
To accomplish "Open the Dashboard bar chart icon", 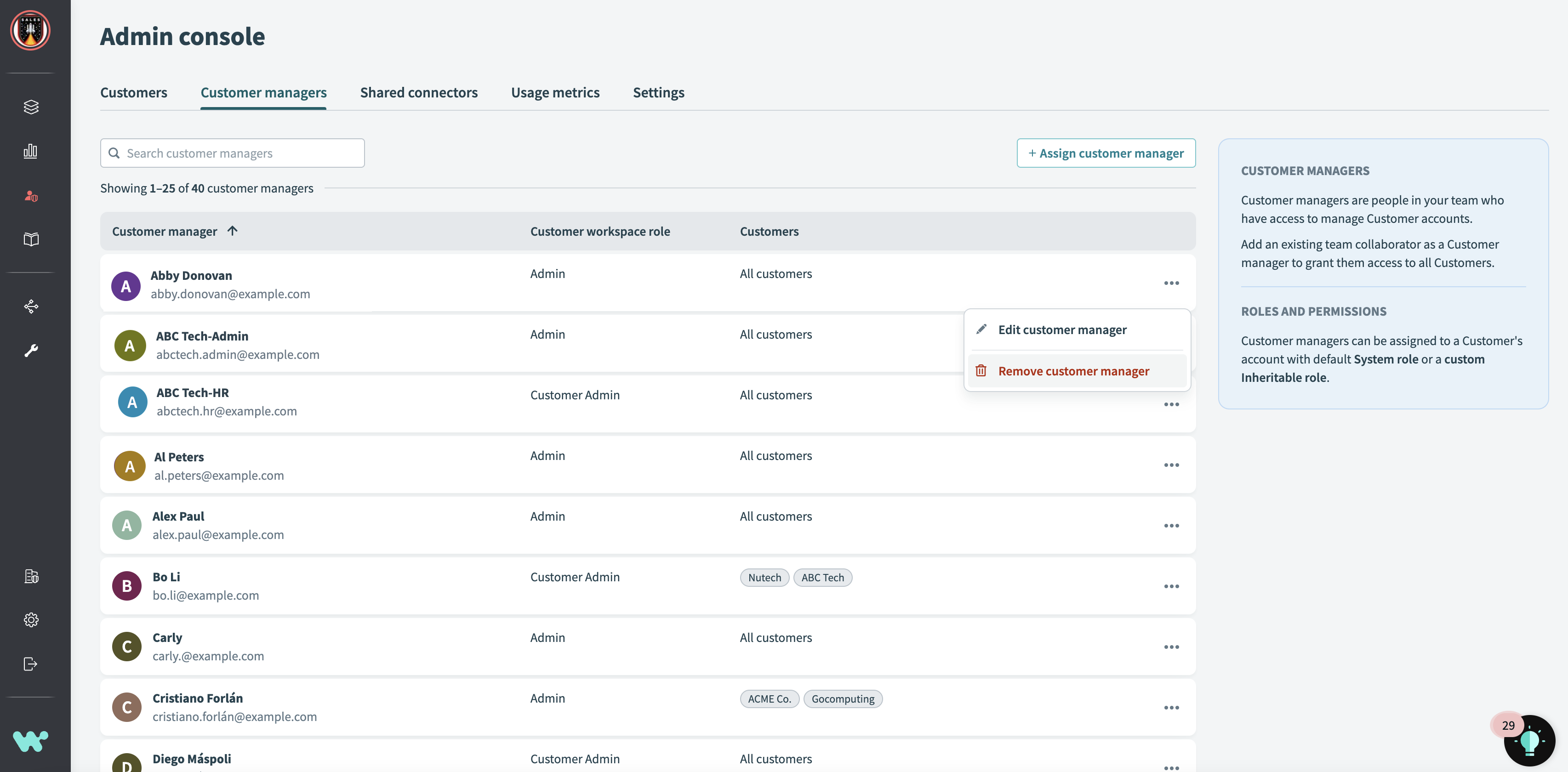I will [31, 151].
